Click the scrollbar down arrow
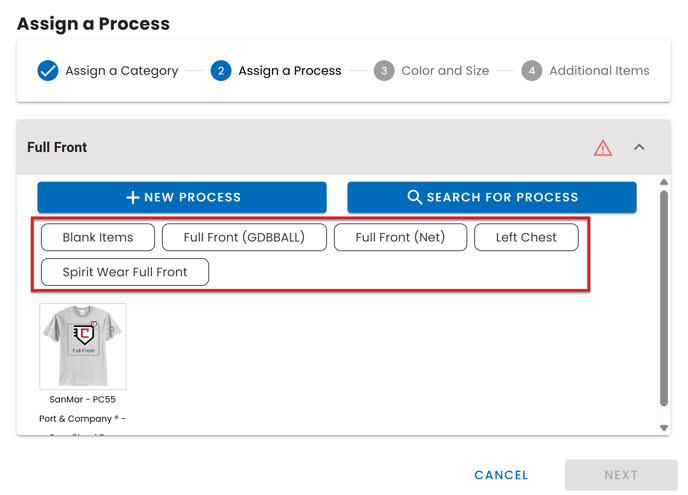Image resolution: width=688 pixels, height=495 pixels. click(x=664, y=428)
